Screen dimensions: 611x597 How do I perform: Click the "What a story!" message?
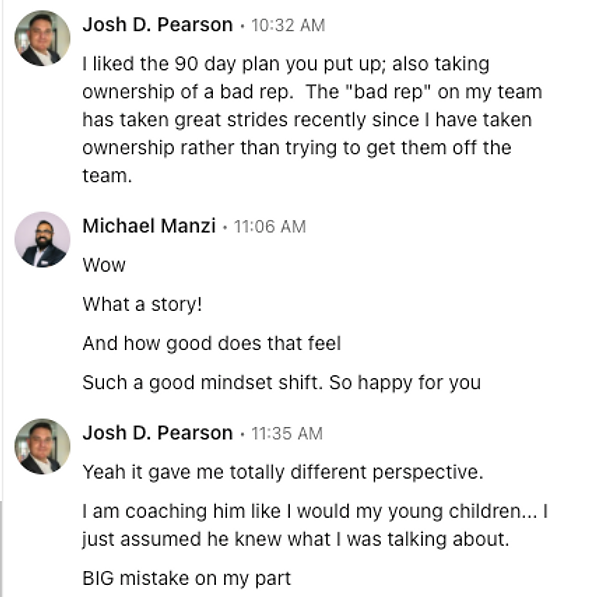(142, 304)
